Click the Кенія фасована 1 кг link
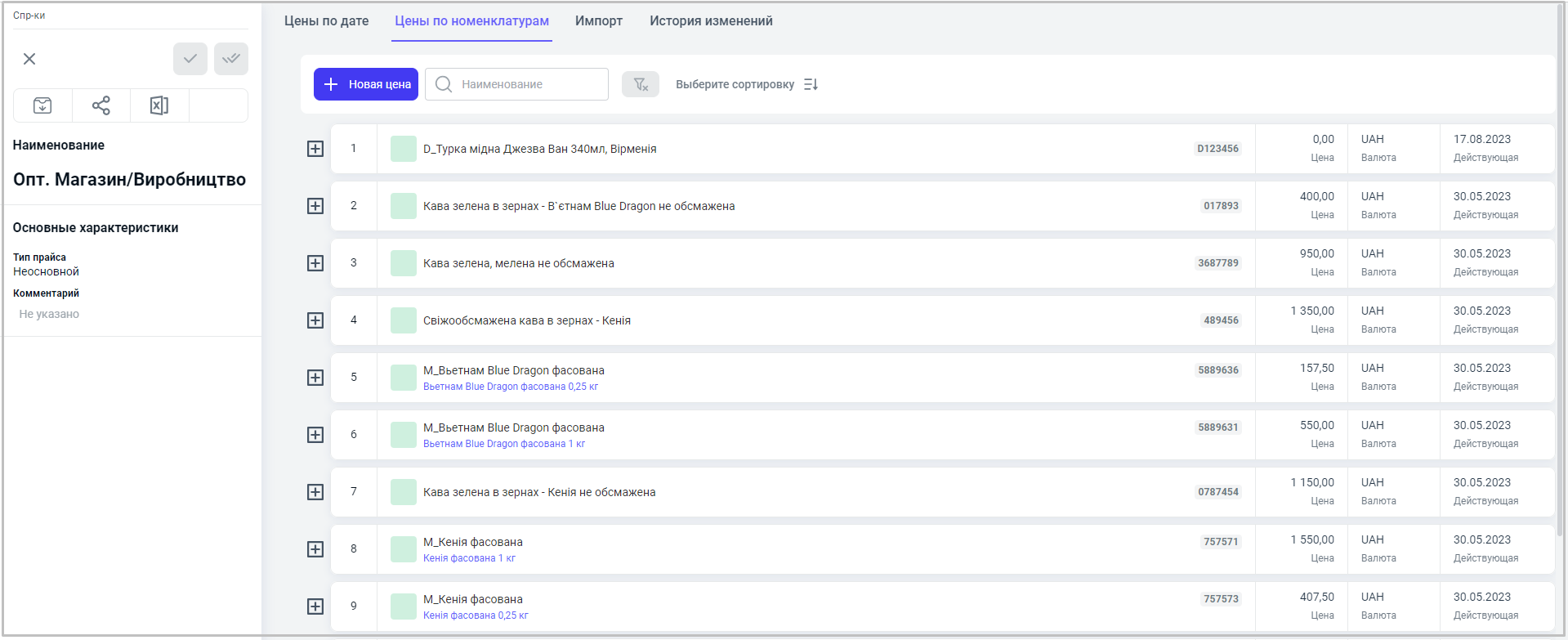 pyautogui.click(x=469, y=558)
